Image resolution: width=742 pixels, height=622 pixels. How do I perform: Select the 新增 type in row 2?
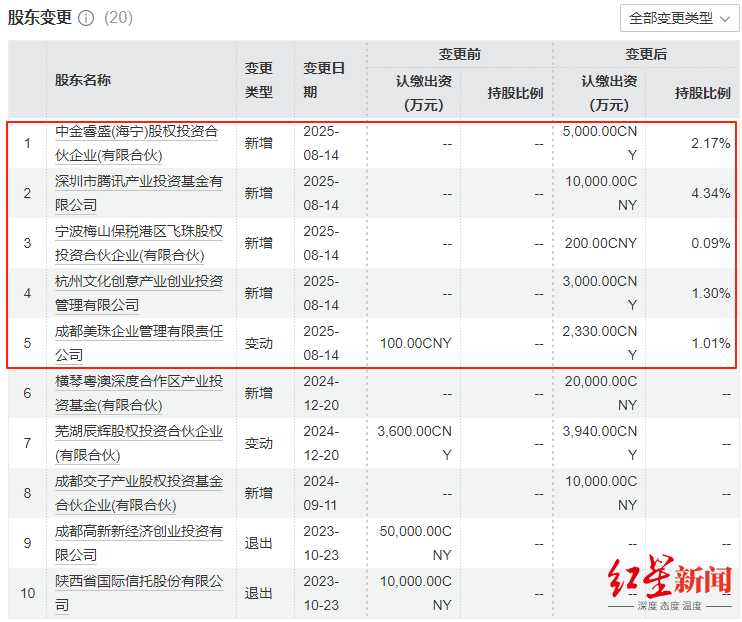258,193
